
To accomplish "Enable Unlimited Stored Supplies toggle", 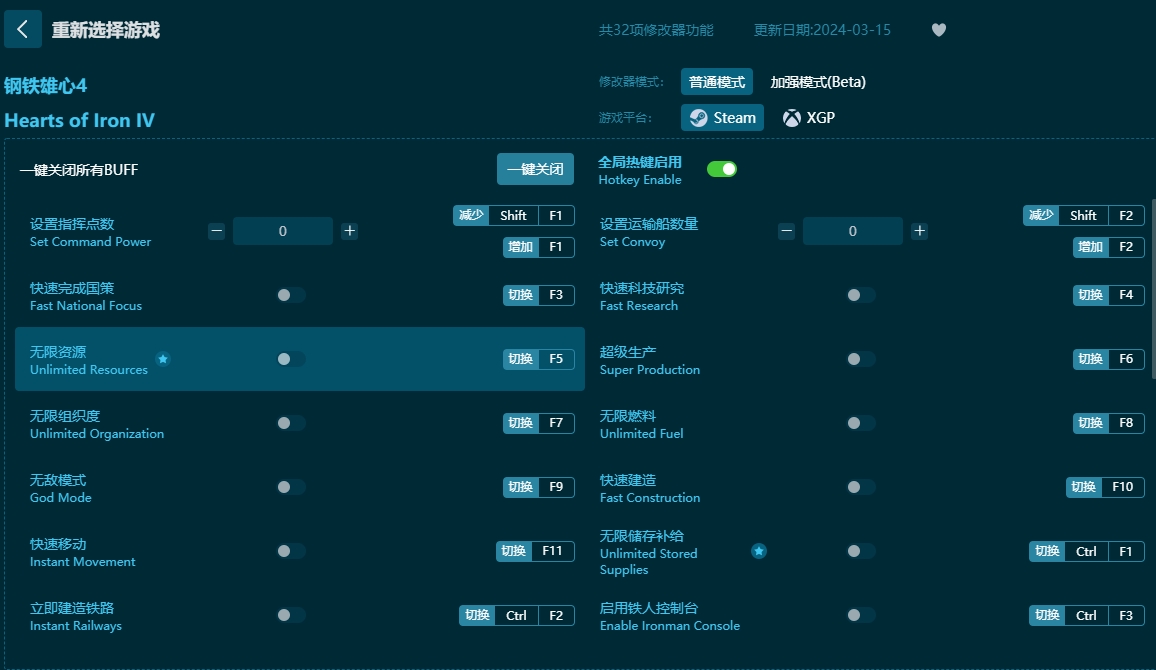I will (x=860, y=551).
